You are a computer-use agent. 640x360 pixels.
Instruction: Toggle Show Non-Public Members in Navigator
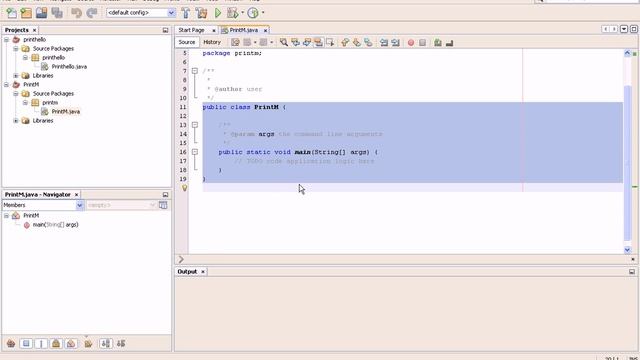[56, 344]
